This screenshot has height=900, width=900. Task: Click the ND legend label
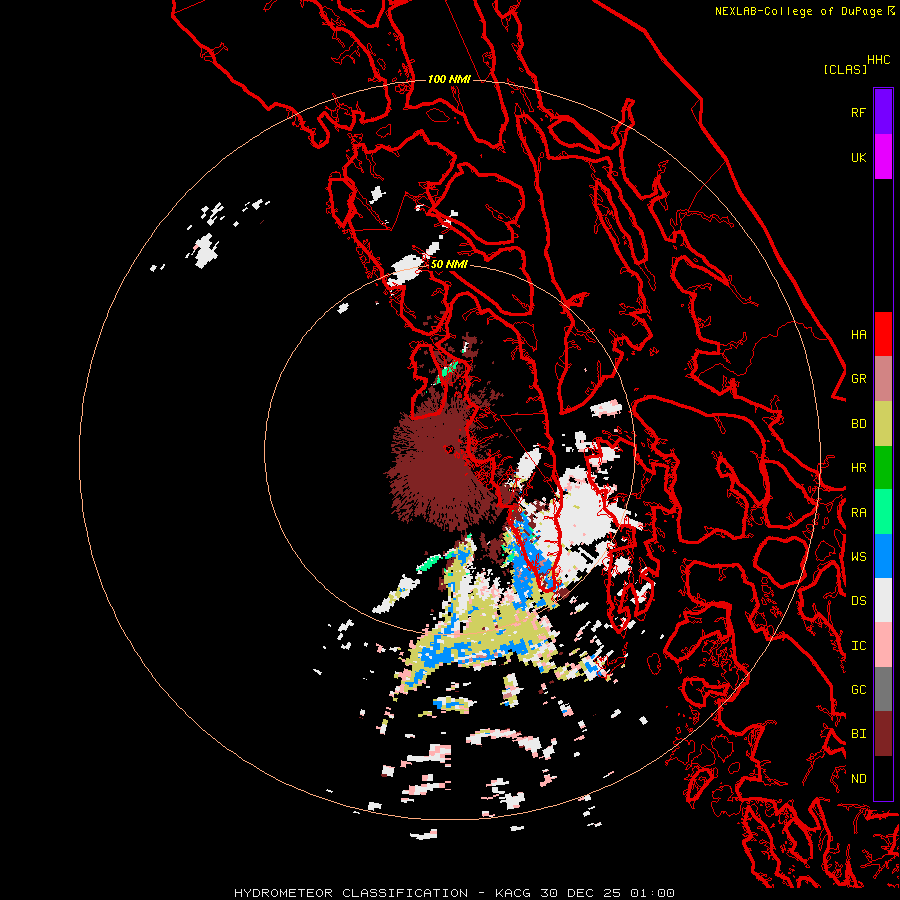pos(858,779)
